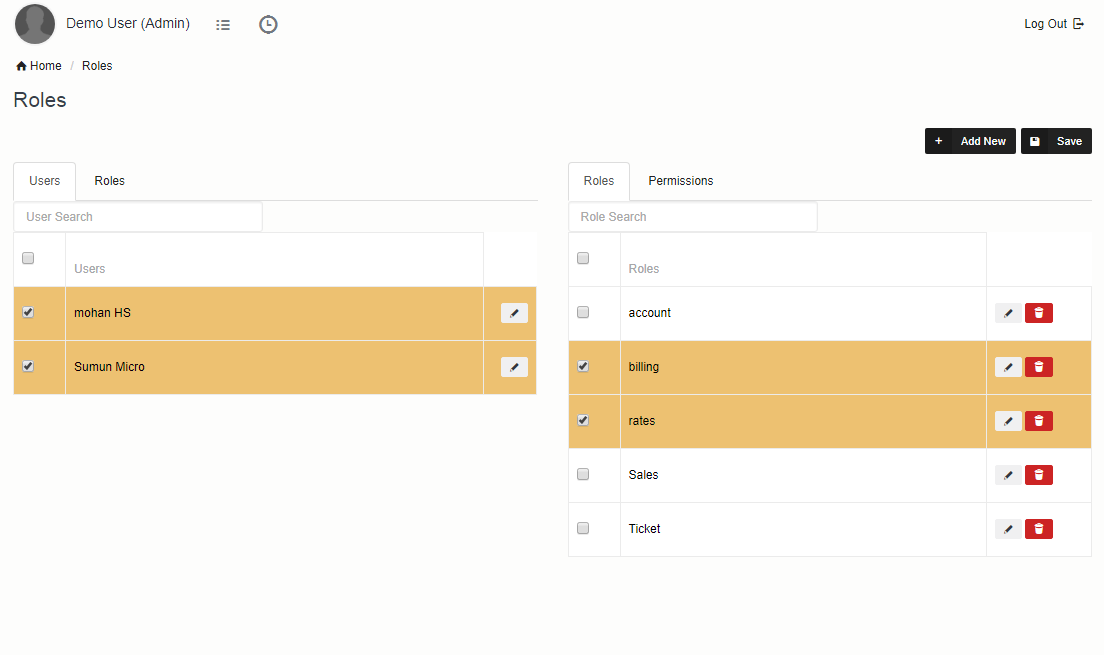
Task: Delete the rates role using trash icon
Action: click(x=1038, y=421)
